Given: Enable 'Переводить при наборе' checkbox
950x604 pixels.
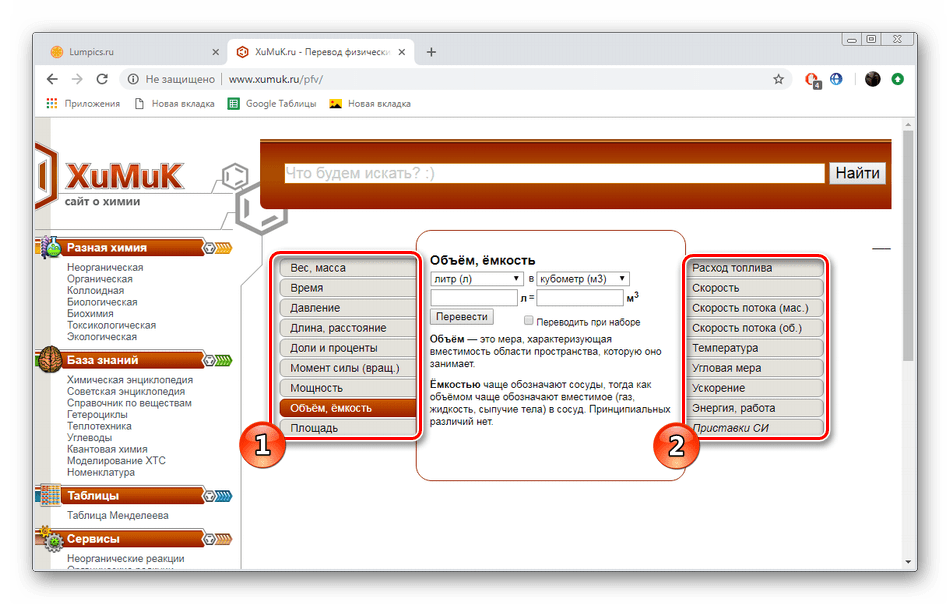Looking at the screenshot, I should click(528, 320).
